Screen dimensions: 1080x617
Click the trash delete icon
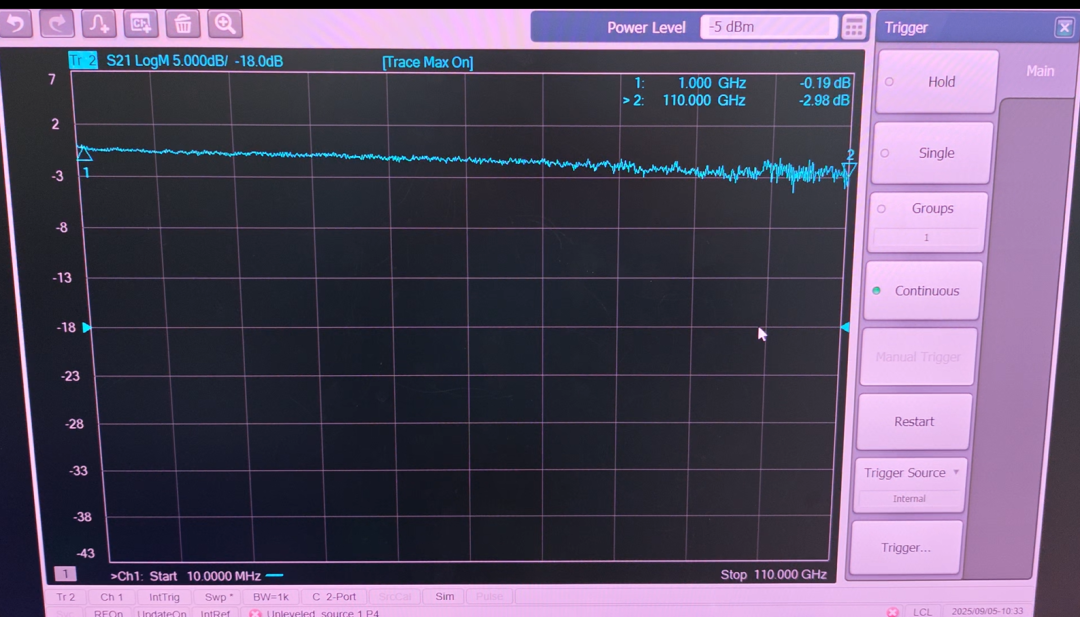(182, 23)
